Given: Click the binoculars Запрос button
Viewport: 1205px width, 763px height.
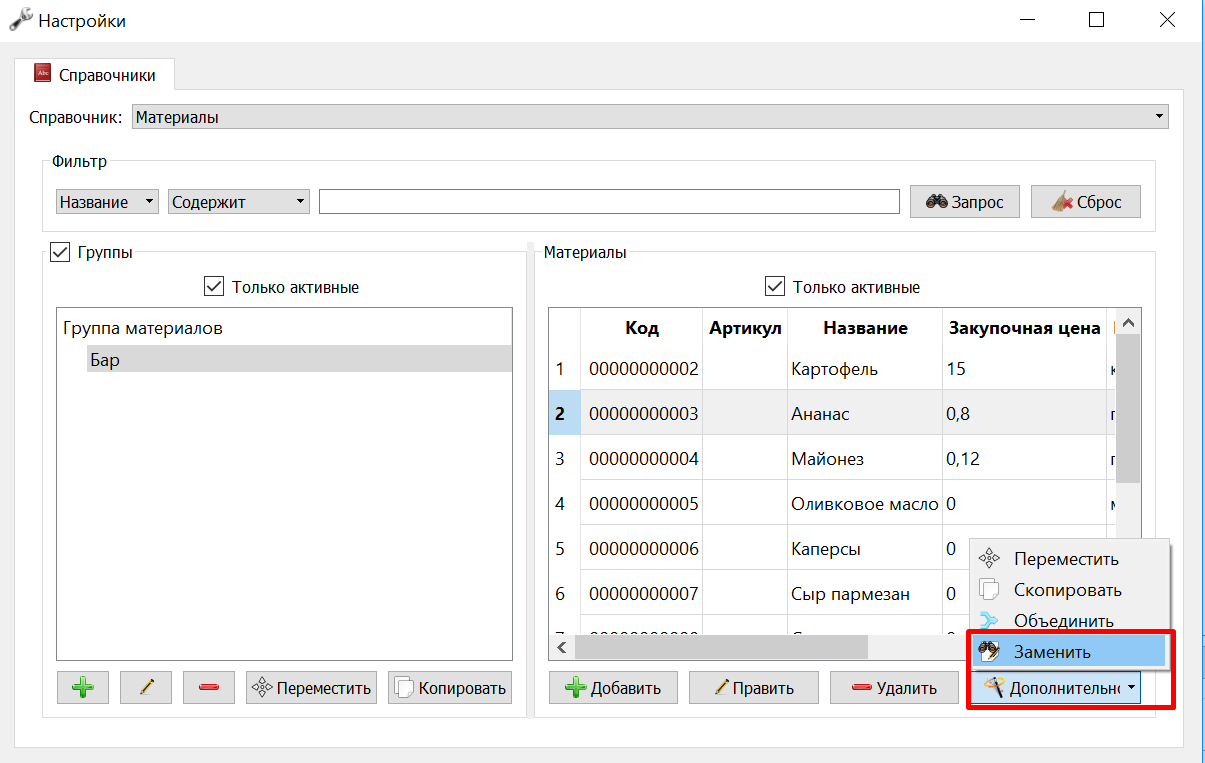Looking at the screenshot, I should pos(965,201).
